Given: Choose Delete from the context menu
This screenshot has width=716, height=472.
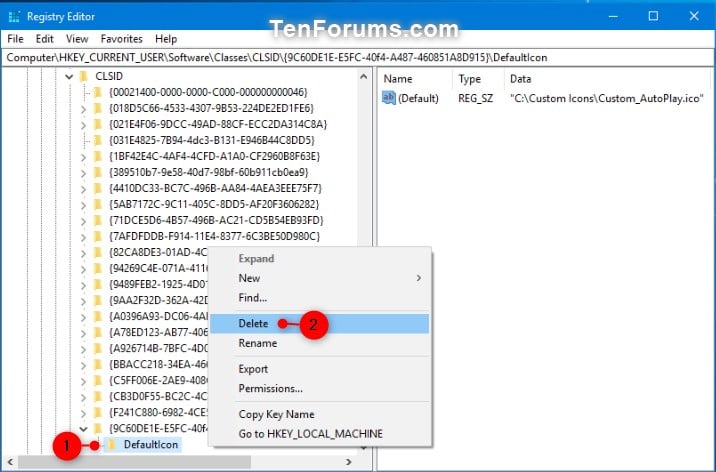Looking at the screenshot, I should point(320,323).
